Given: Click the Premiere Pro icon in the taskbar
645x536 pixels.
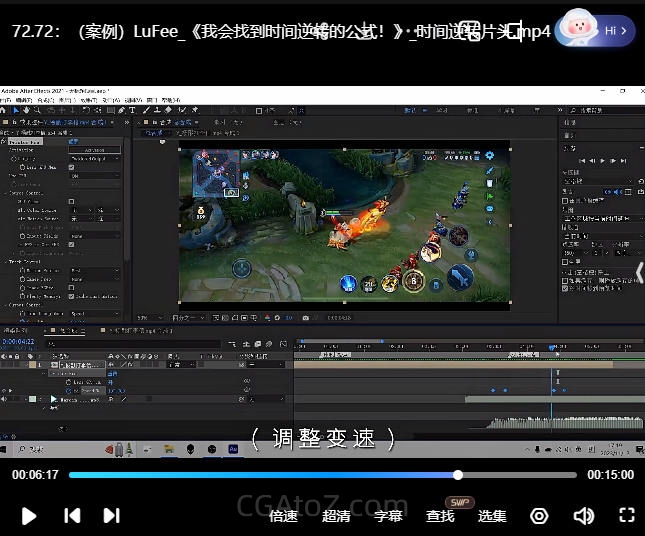Looking at the screenshot, I should (232, 450).
